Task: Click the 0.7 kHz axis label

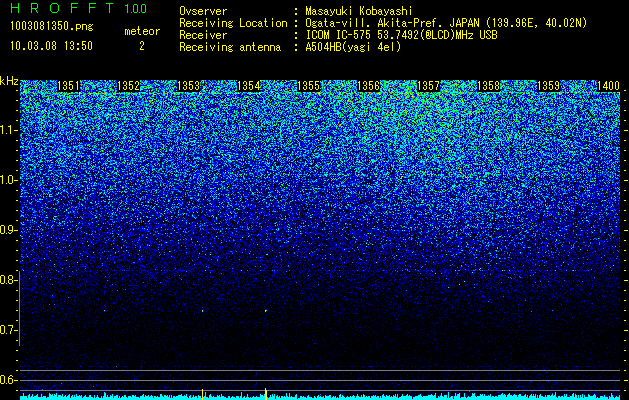Action: (7, 330)
